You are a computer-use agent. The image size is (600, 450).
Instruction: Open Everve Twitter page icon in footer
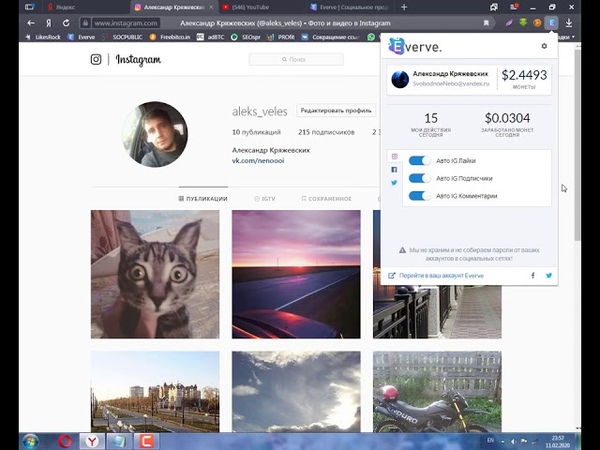549,276
